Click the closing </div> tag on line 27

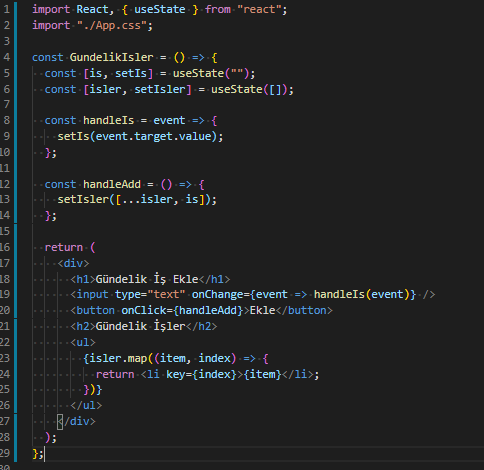point(77,421)
